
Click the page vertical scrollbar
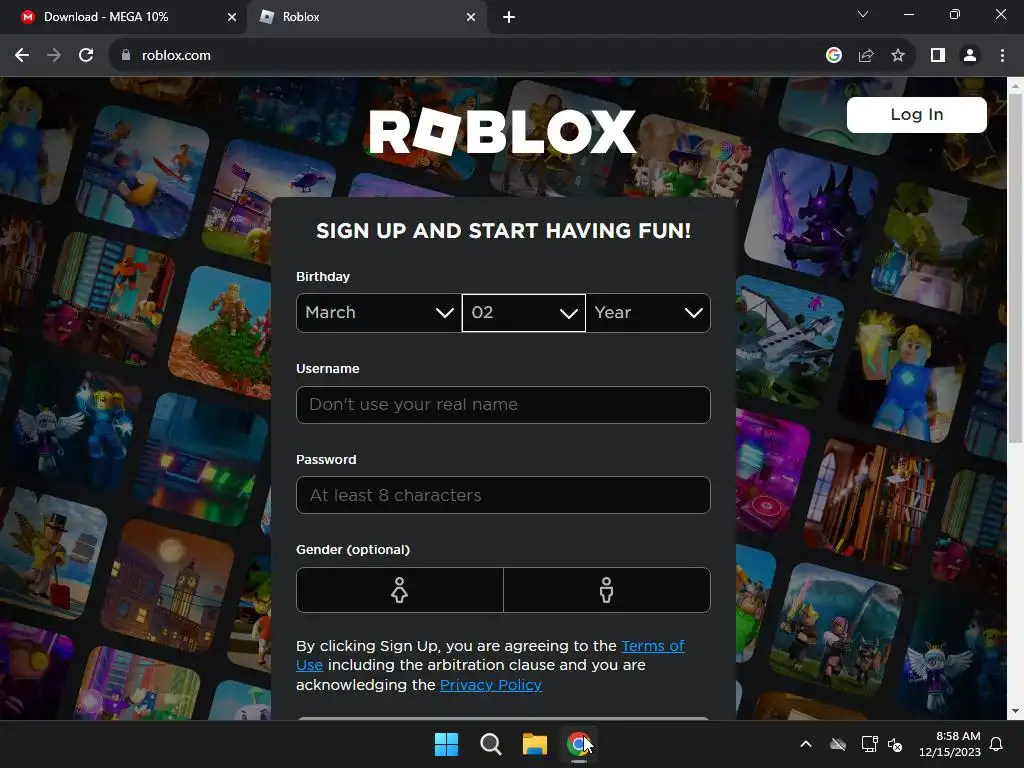pos(1015,268)
